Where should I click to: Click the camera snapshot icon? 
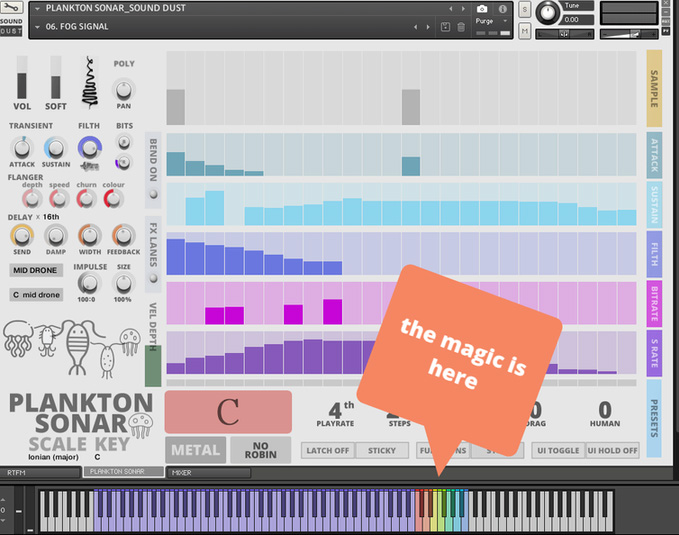click(482, 9)
